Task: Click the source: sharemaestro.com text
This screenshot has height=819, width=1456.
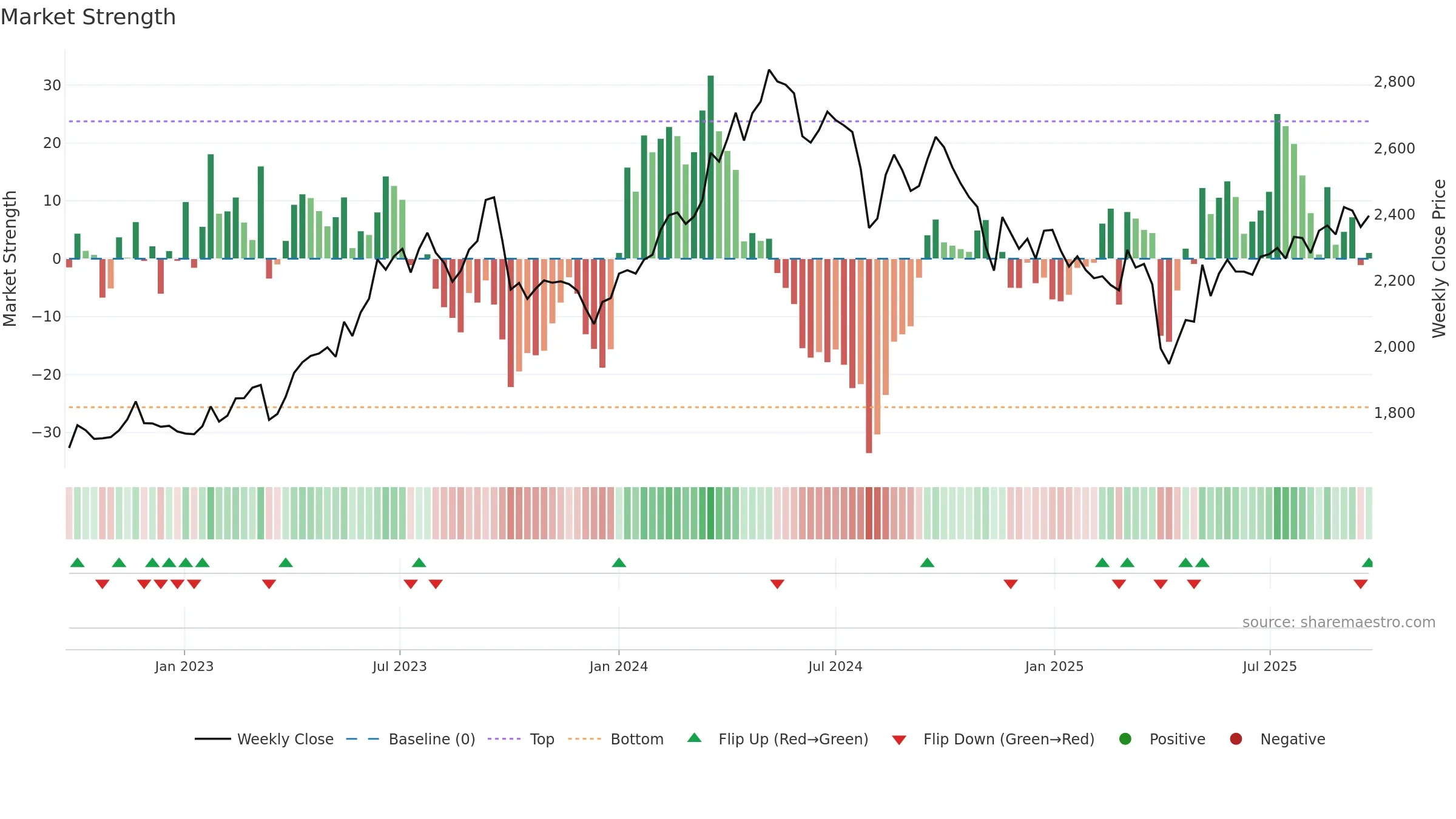Action: [1339, 622]
